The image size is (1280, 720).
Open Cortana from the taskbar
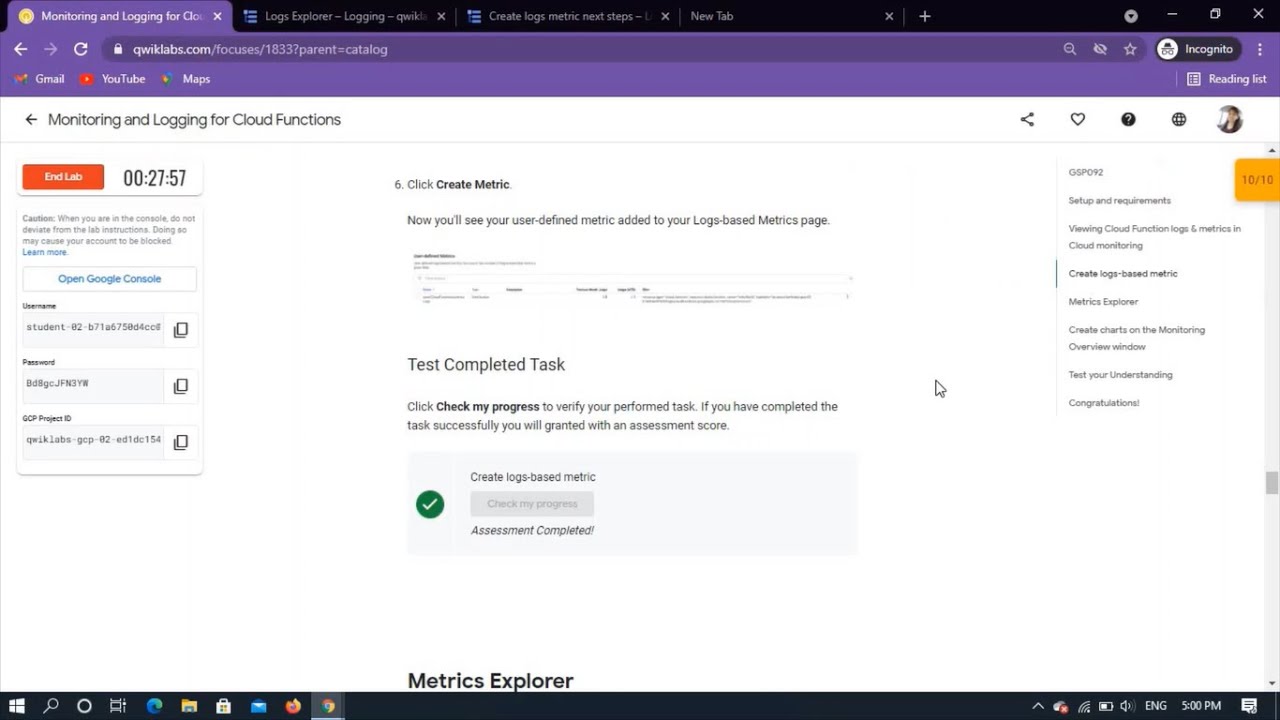click(x=84, y=706)
